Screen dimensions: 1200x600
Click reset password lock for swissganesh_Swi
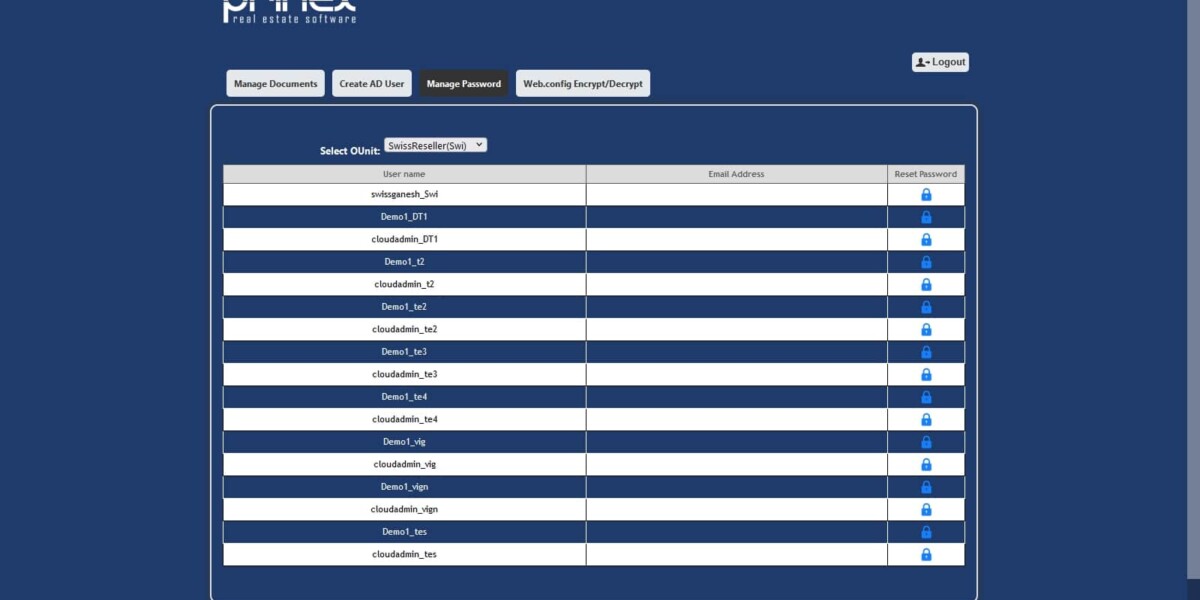(x=926, y=195)
